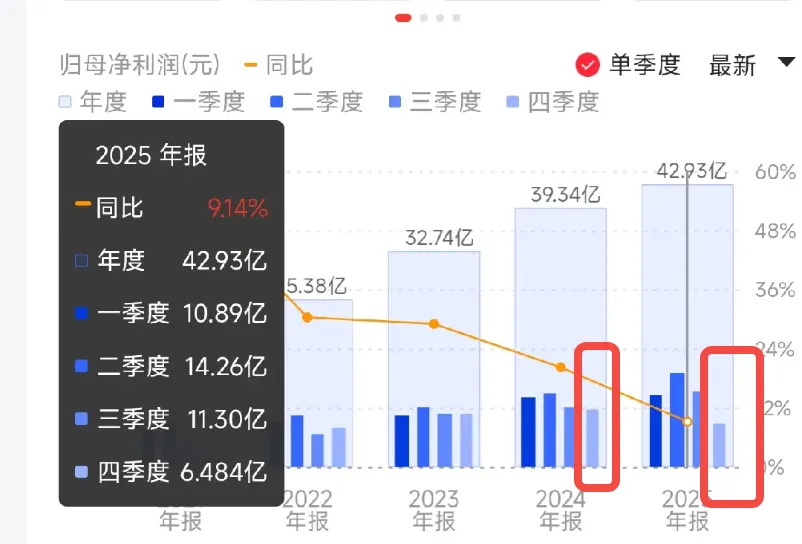Click the 归母净利润(元) chart title
The width and height of the screenshot is (802, 544).
140,65
